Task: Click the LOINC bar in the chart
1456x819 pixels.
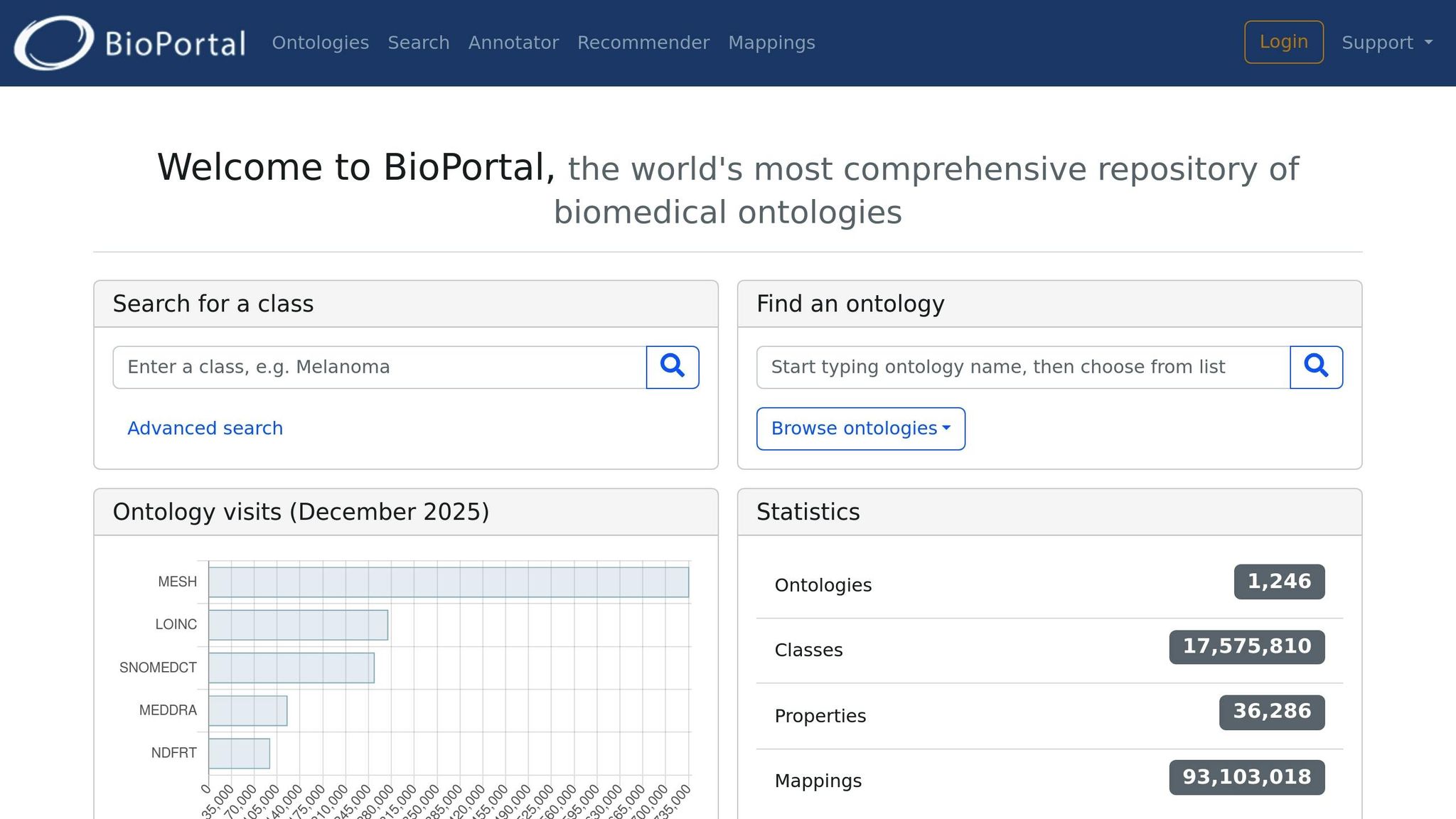Action: [x=297, y=624]
